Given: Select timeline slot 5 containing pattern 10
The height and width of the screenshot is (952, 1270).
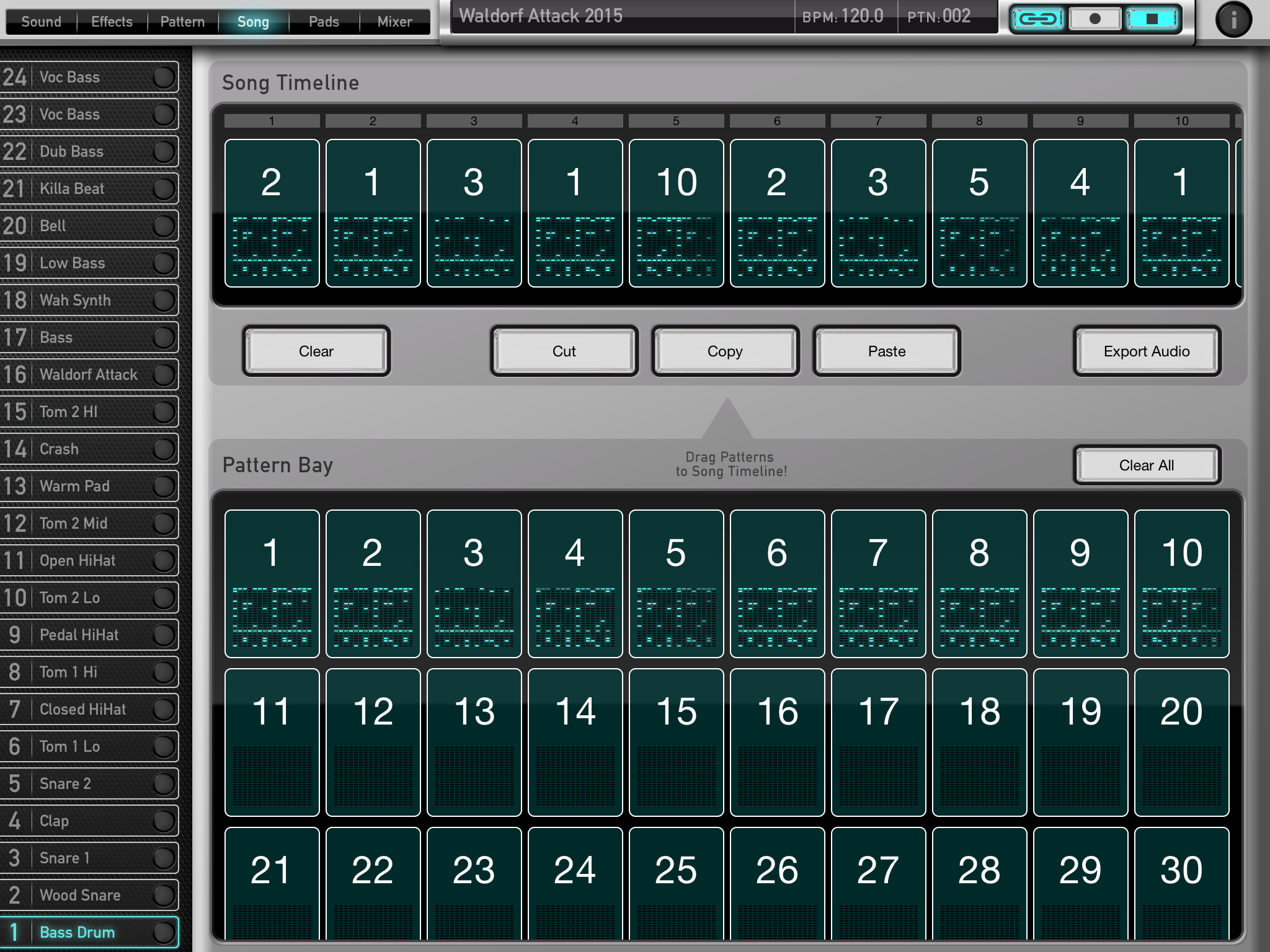Looking at the screenshot, I should coord(676,213).
